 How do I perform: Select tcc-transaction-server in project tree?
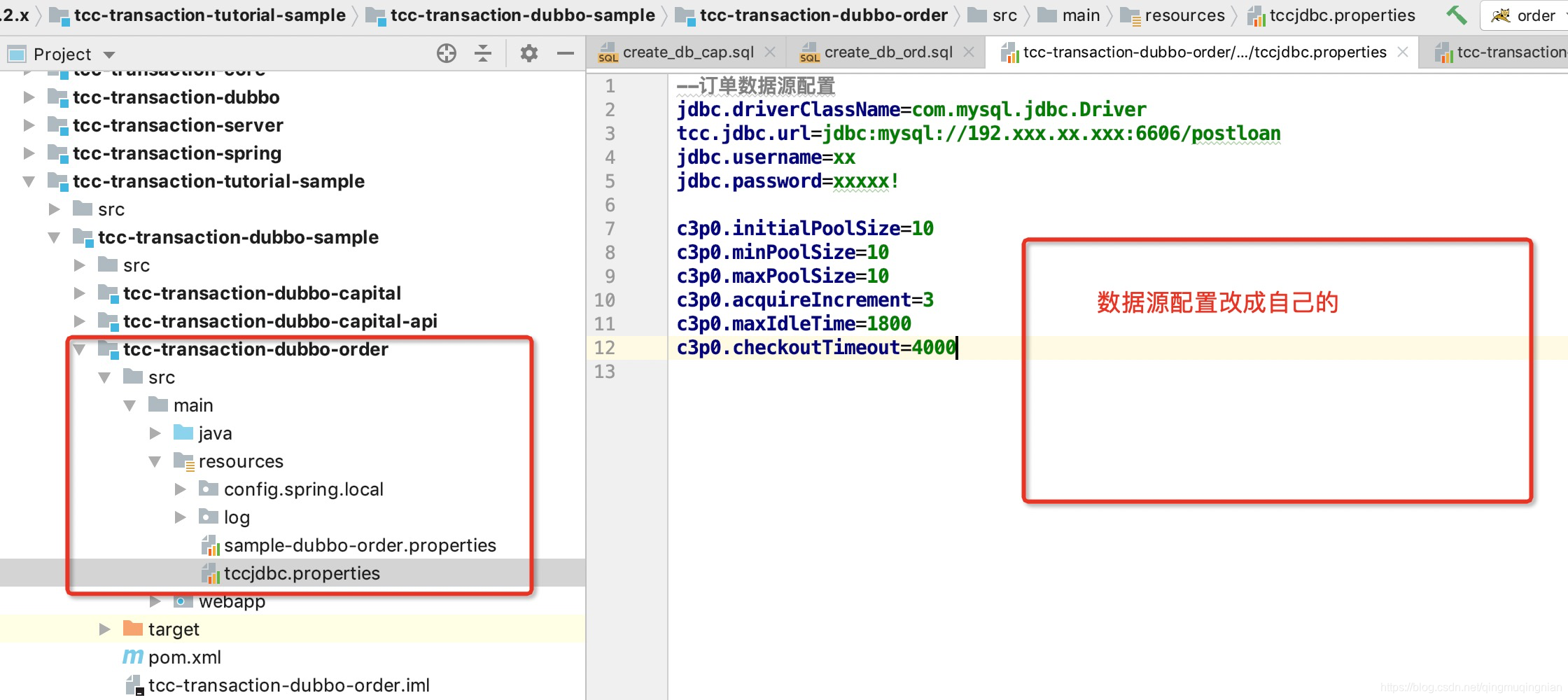click(x=178, y=125)
